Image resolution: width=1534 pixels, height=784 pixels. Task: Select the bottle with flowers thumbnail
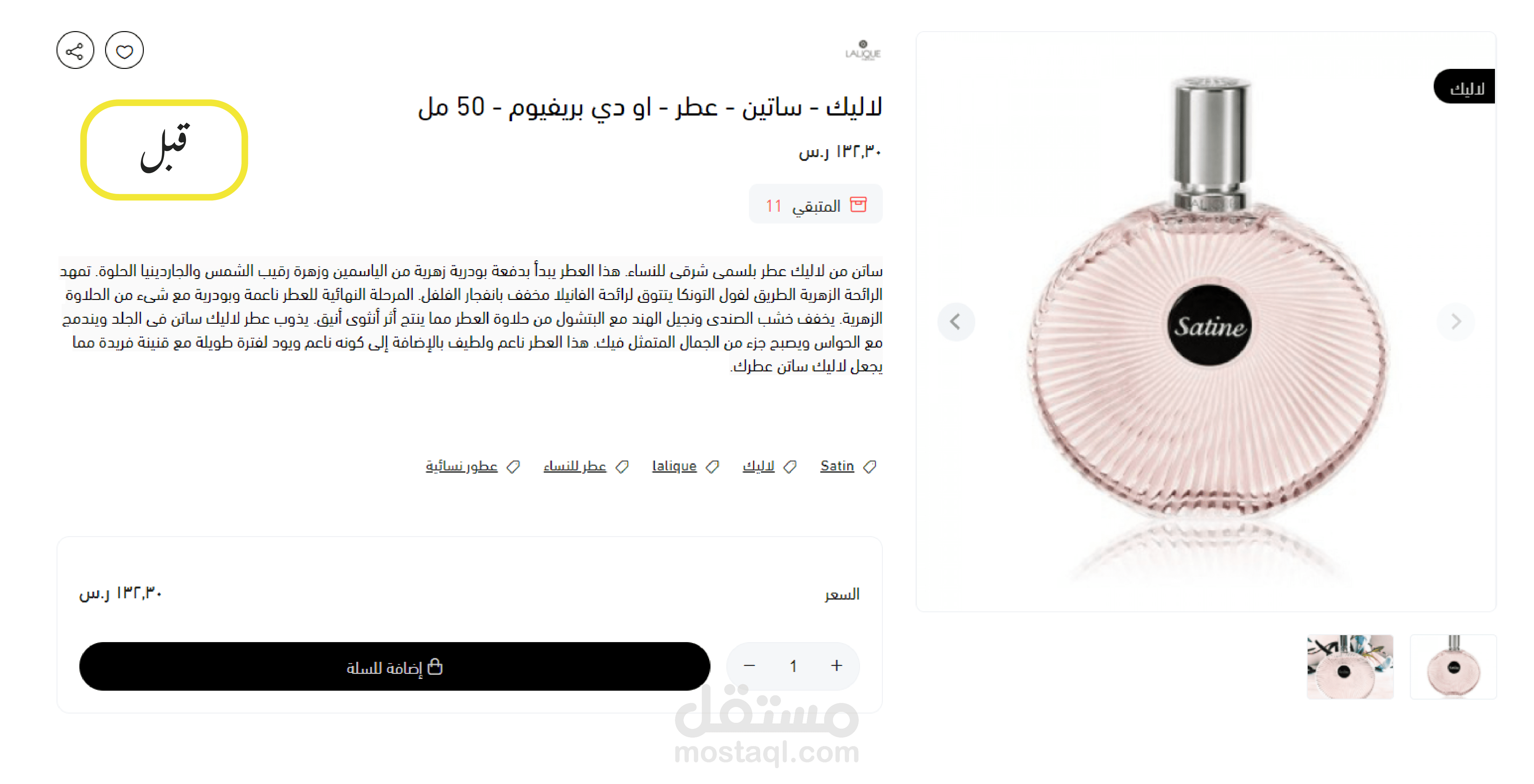(x=1350, y=667)
